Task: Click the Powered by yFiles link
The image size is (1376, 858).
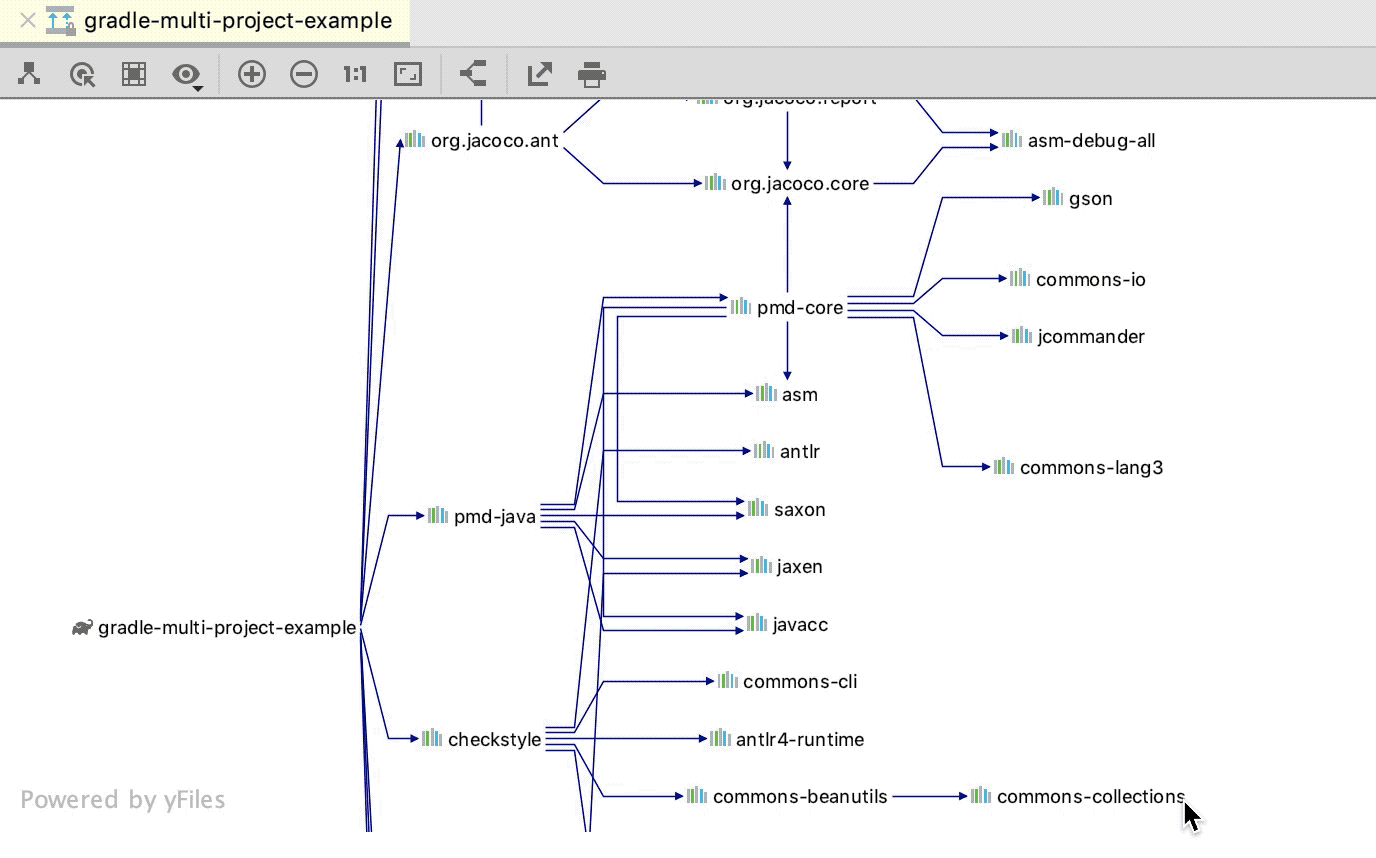Action: click(125, 799)
